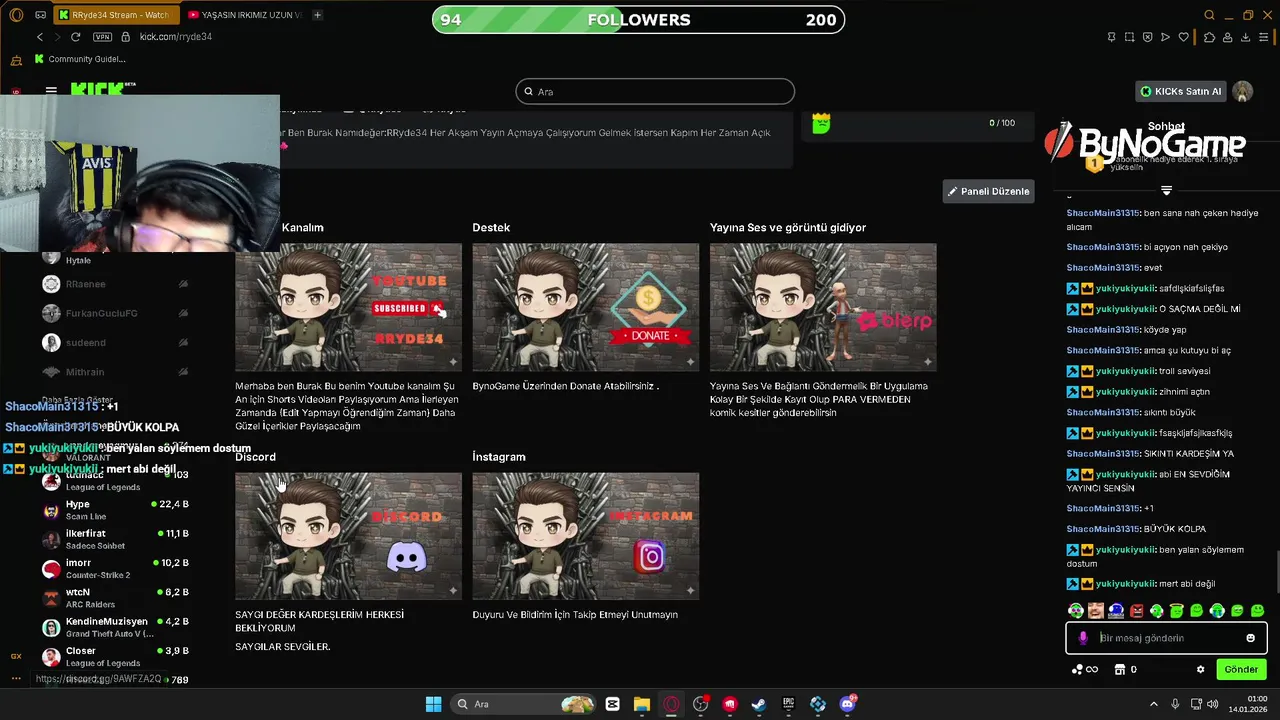This screenshot has height=720, width=1280.
Task: Open File Explorer from taskbar
Action: [641, 704]
